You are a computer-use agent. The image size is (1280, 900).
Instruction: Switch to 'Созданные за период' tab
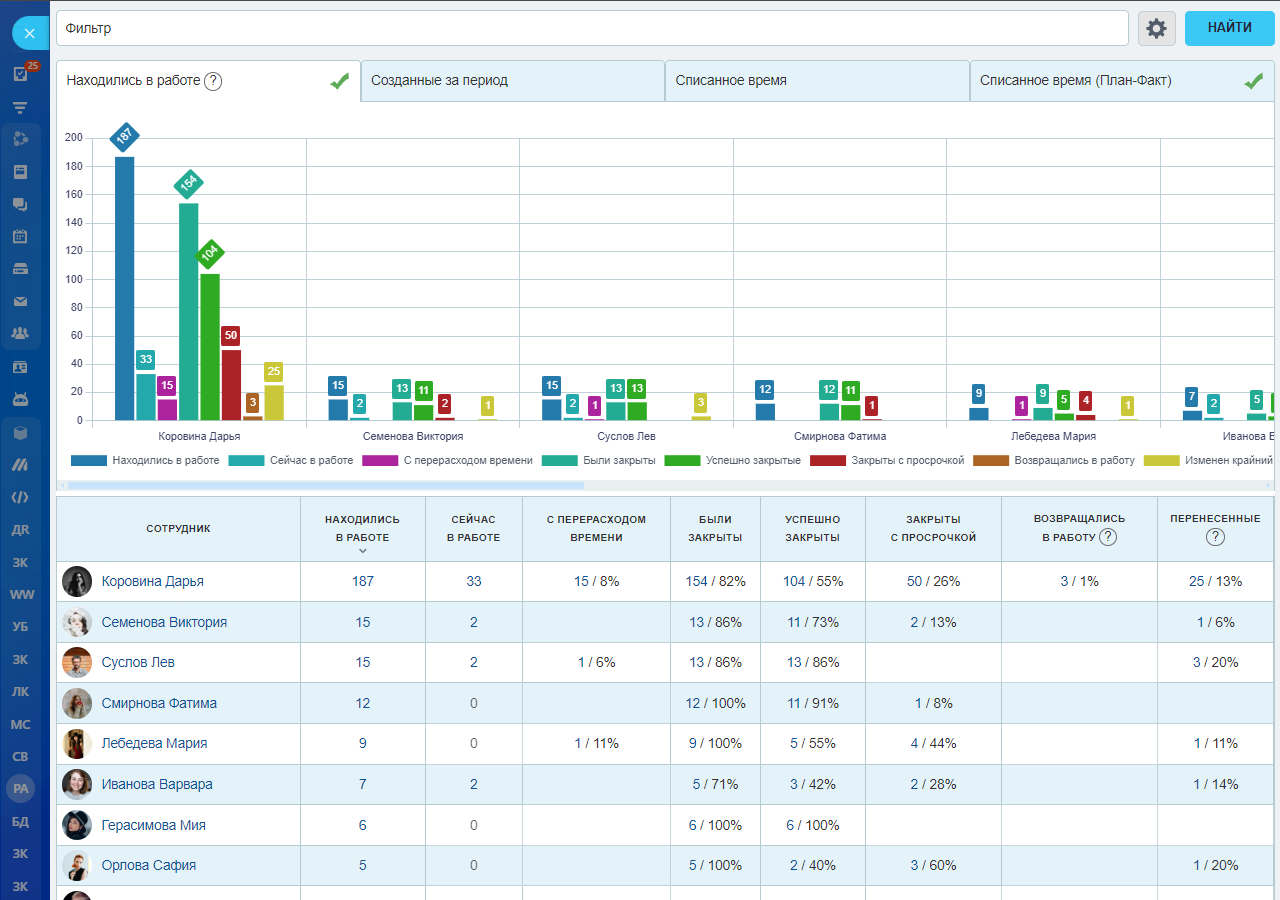(x=512, y=81)
